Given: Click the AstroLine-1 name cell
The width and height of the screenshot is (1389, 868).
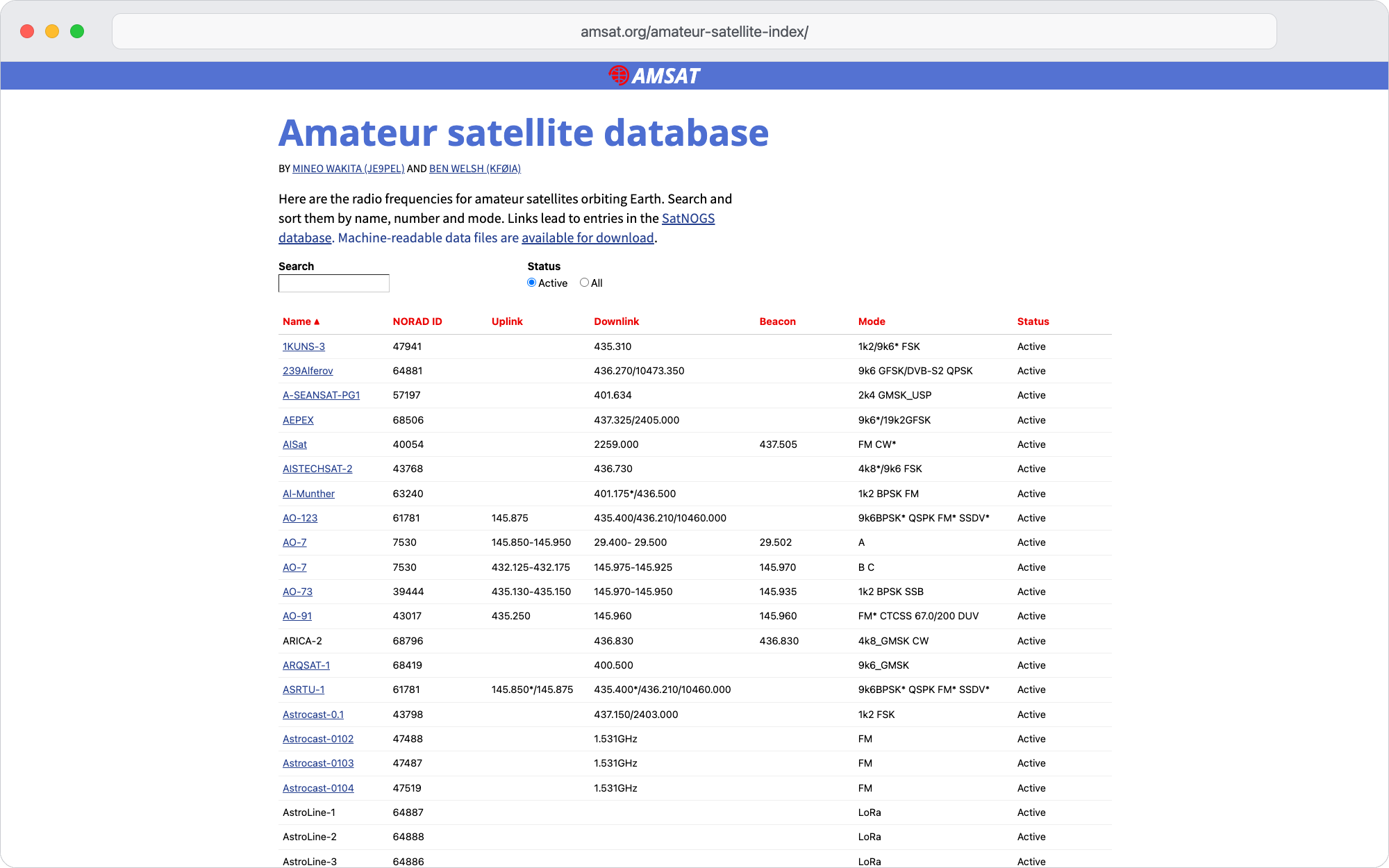Looking at the screenshot, I should [309, 812].
